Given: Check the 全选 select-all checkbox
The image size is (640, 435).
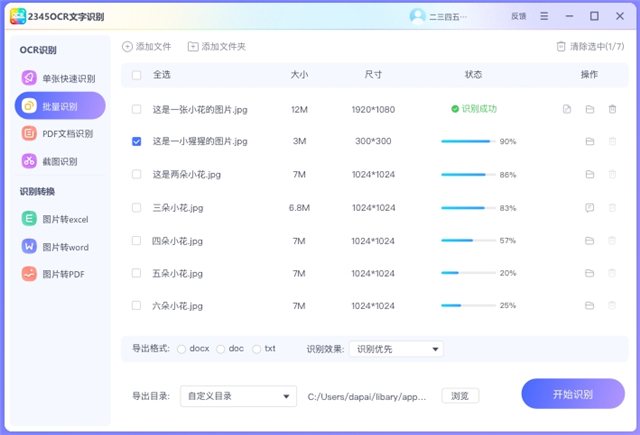Looking at the screenshot, I should 137,74.
